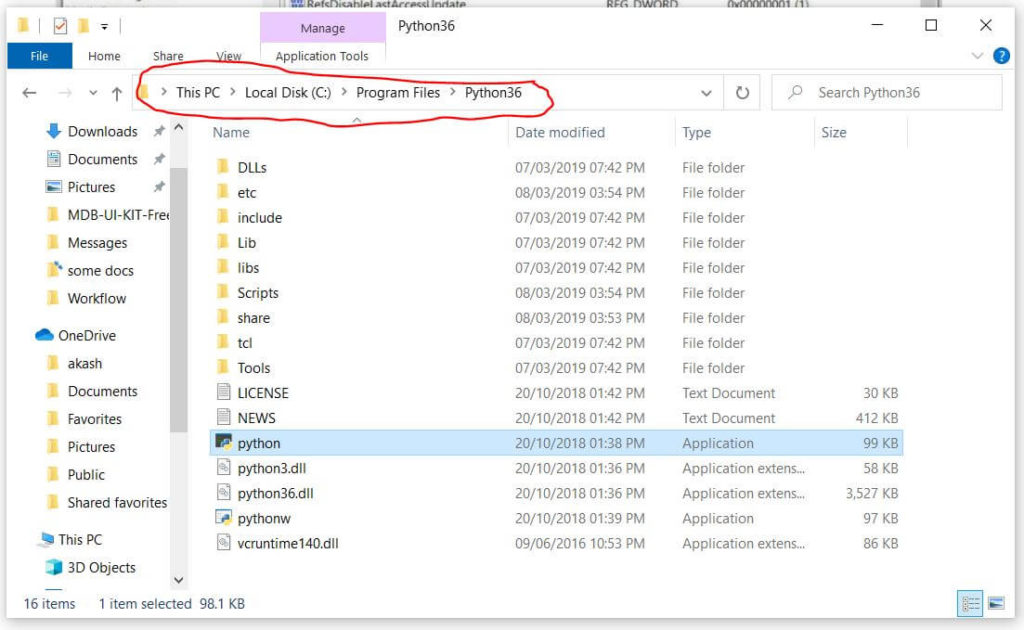Viewport: 1024px width, 630px height.
Task: Open the Messages folder in sidebar
Action: [97, 243]
